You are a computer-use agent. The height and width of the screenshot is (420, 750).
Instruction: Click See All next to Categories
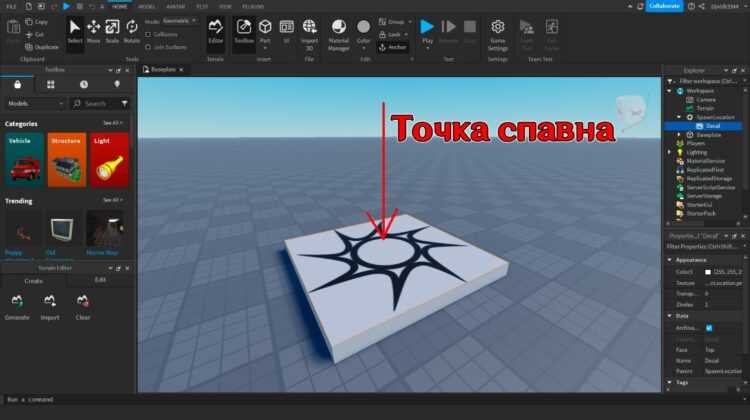(x=113, y=123)
